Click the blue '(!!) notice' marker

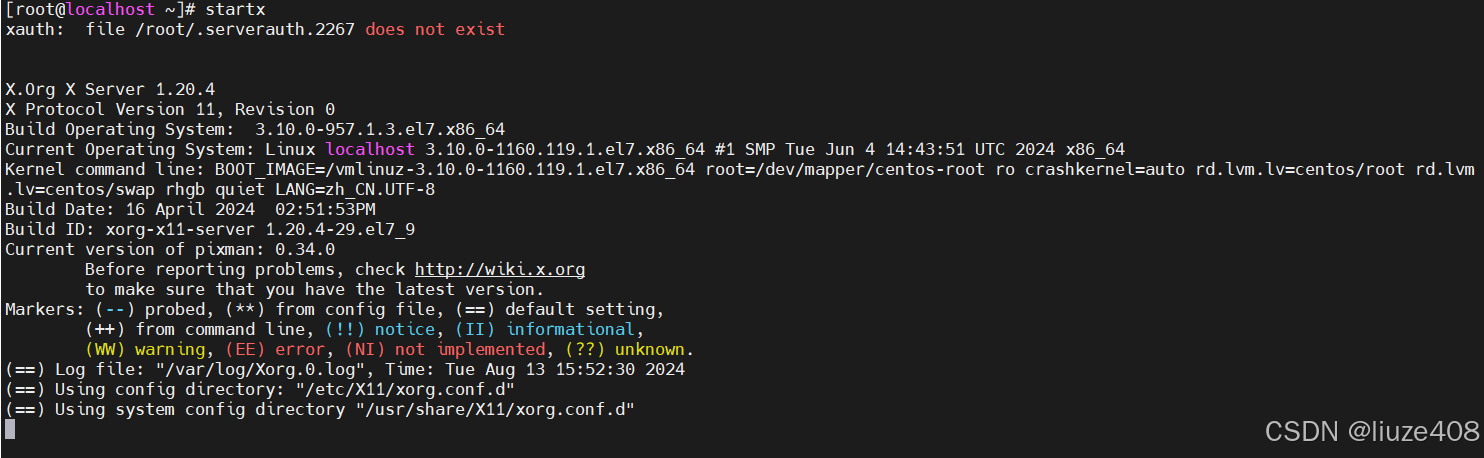pos(380,329)
